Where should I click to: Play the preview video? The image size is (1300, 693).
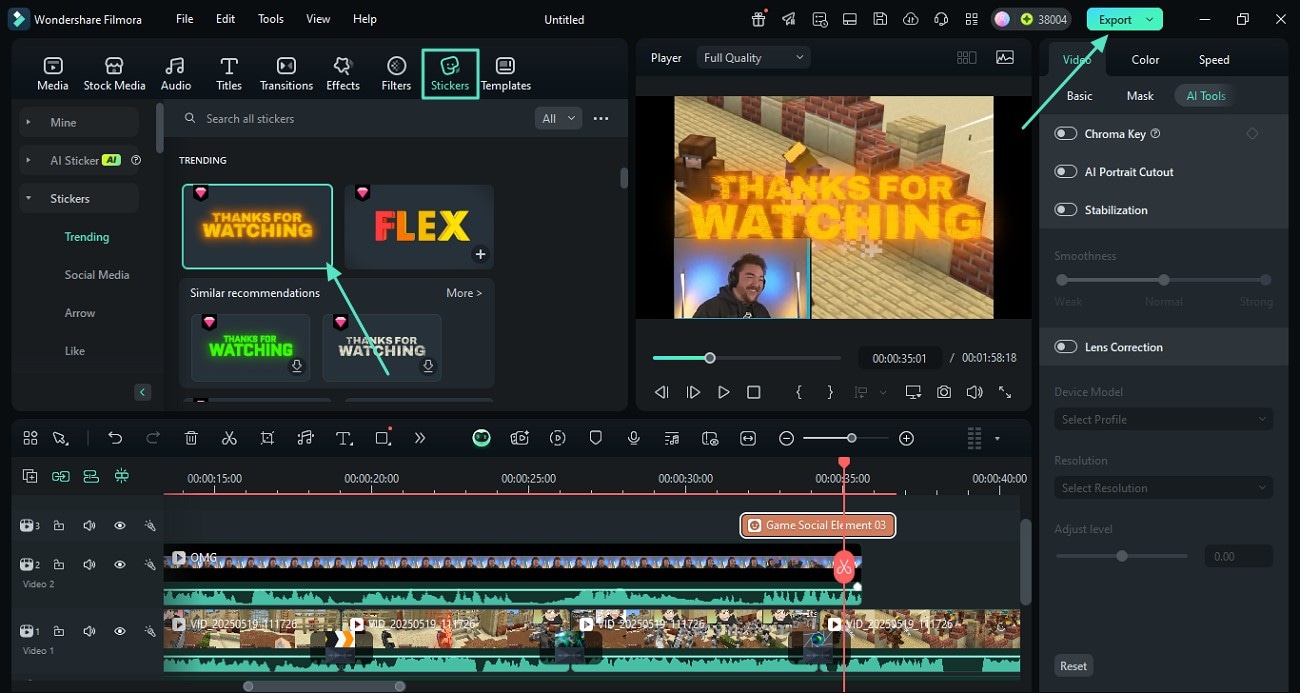pyautogui.click(x=723, y=393)
